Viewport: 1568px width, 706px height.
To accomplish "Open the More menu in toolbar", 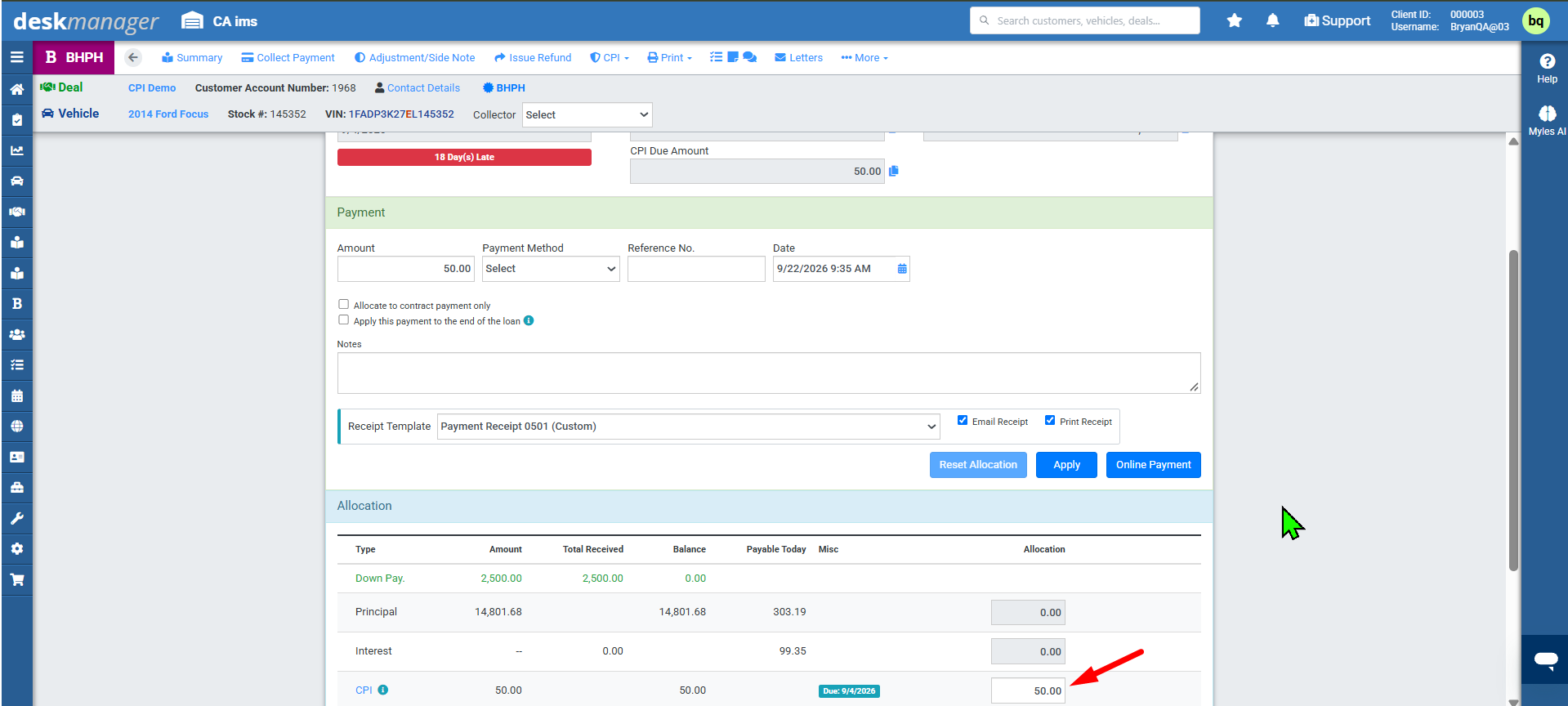I will tap(864, 57).
